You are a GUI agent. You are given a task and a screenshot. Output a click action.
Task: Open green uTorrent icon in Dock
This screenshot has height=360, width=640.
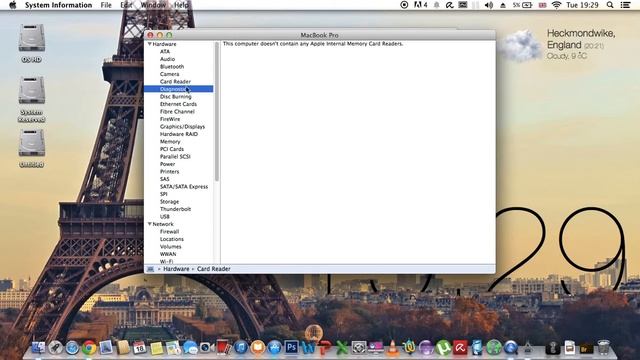(443, 348)
